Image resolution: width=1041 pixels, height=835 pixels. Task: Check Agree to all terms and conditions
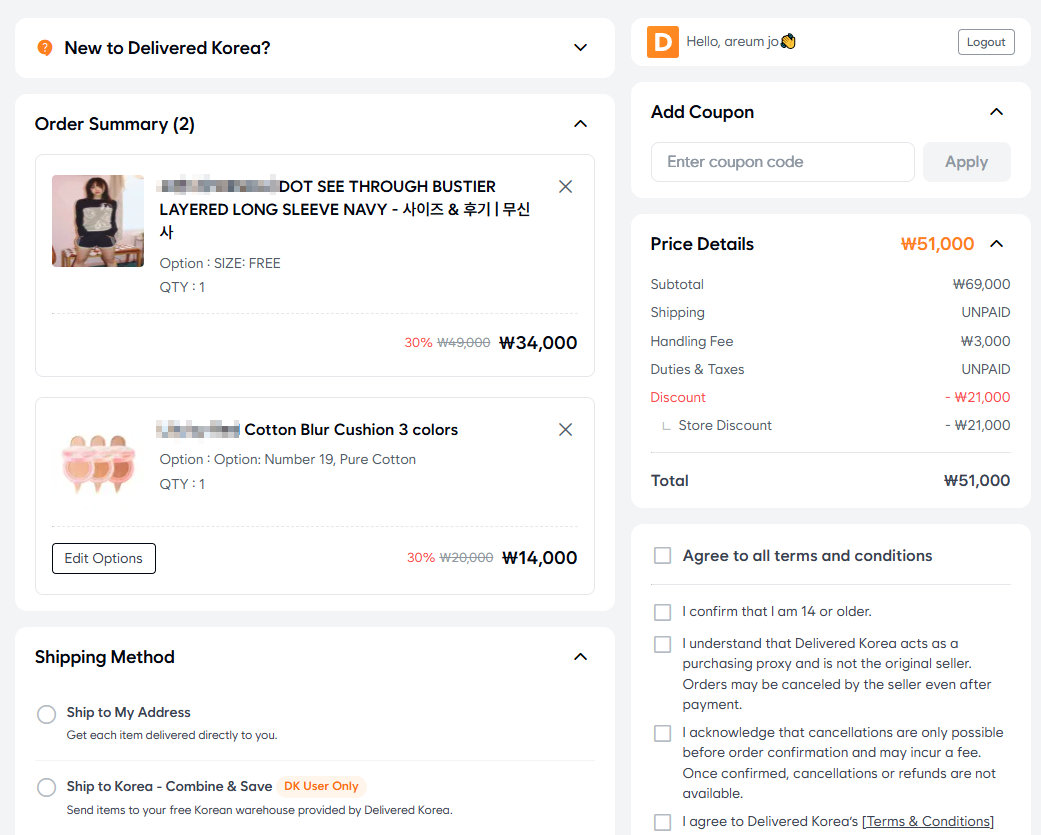663,556
